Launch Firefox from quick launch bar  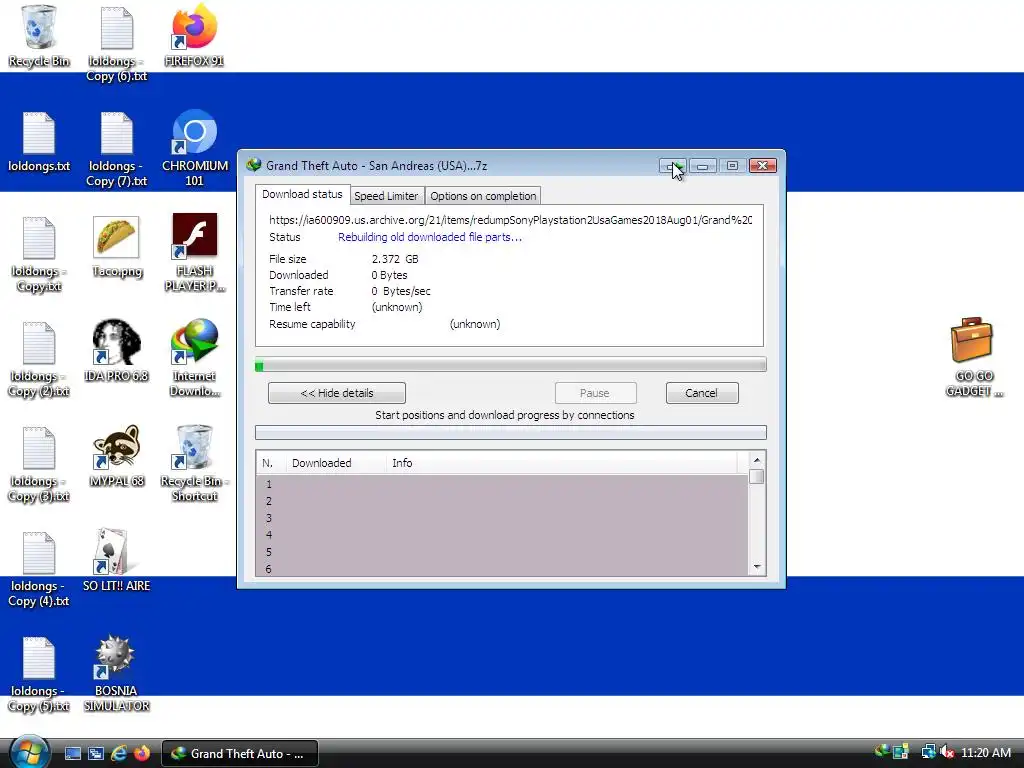pos(142,754)
